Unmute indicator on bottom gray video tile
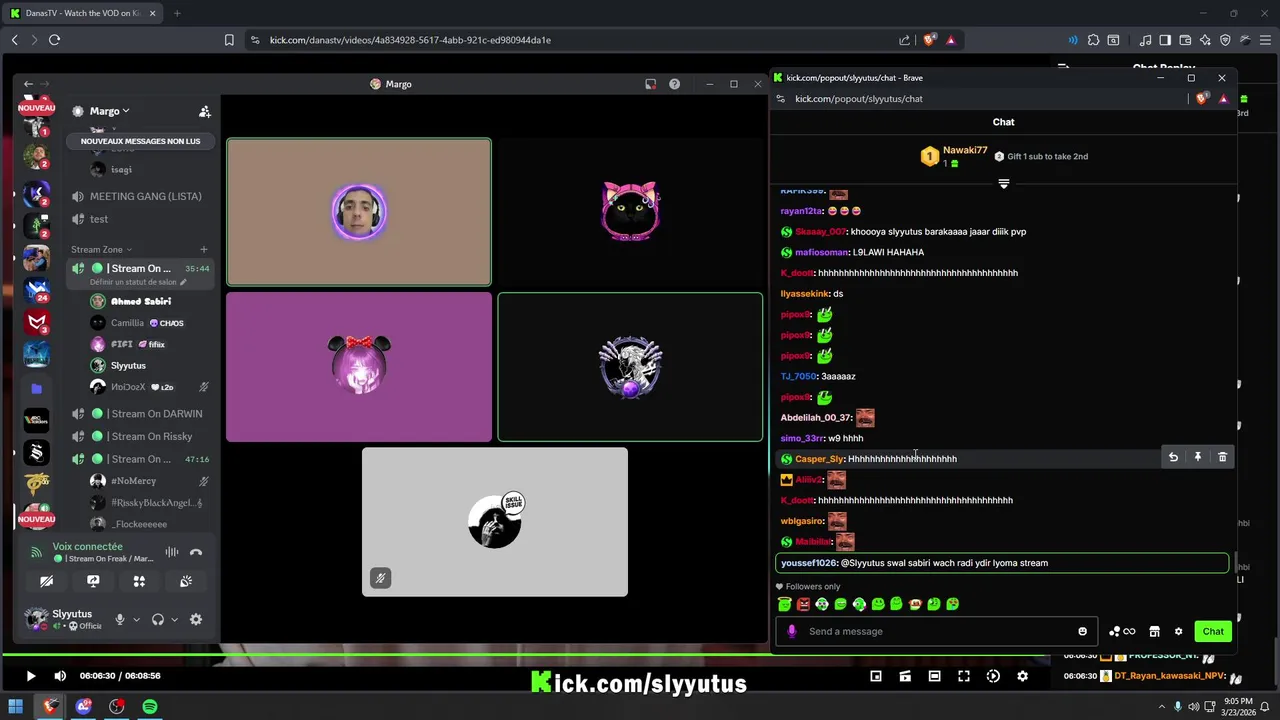1280x720 pixels. [x=380, y=578]
